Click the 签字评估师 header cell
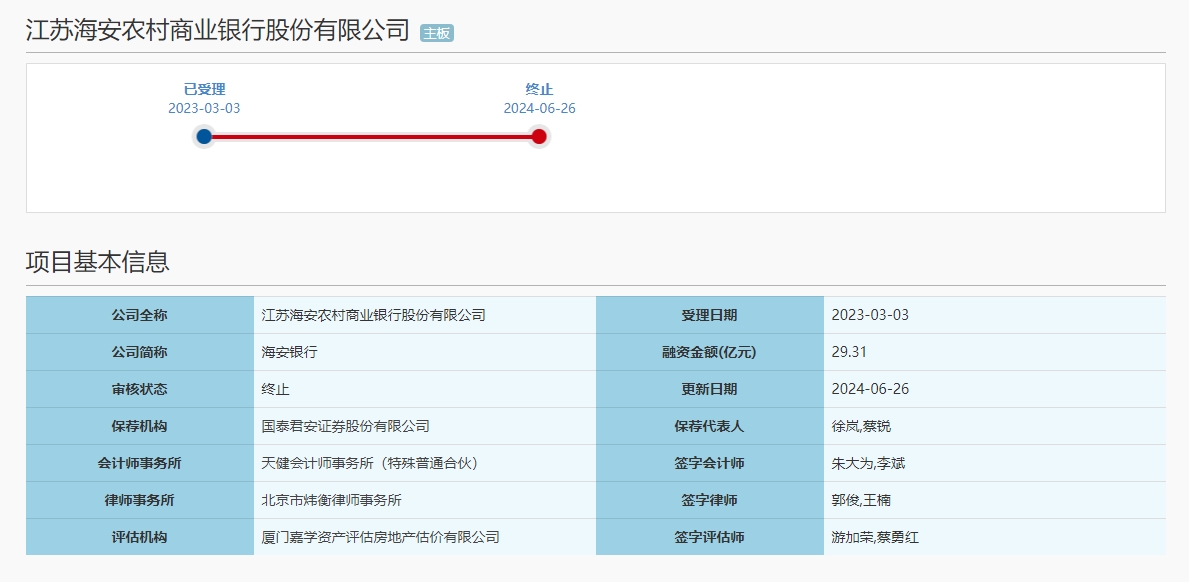The width and height of the screenshot is (1189, 582). pos(710,537)
